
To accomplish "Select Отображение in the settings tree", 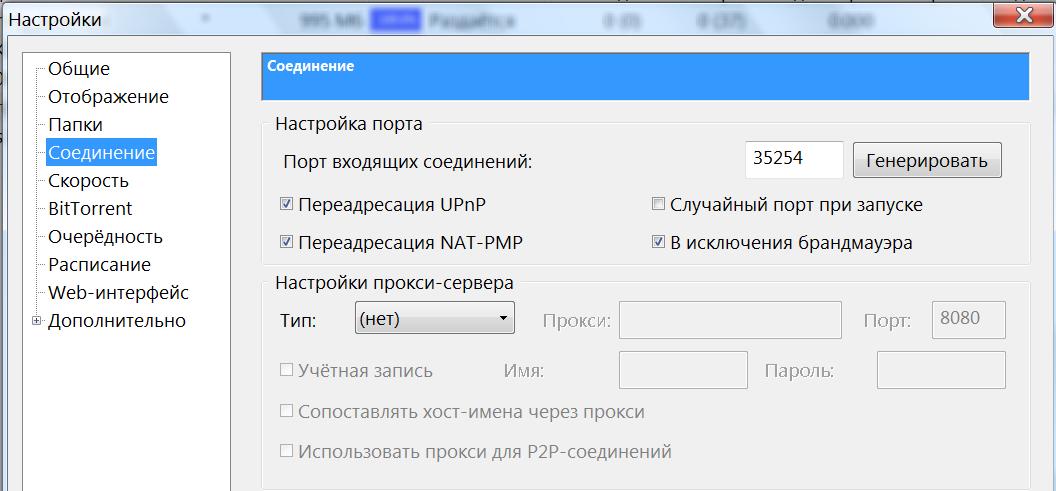I will (108, 97).
